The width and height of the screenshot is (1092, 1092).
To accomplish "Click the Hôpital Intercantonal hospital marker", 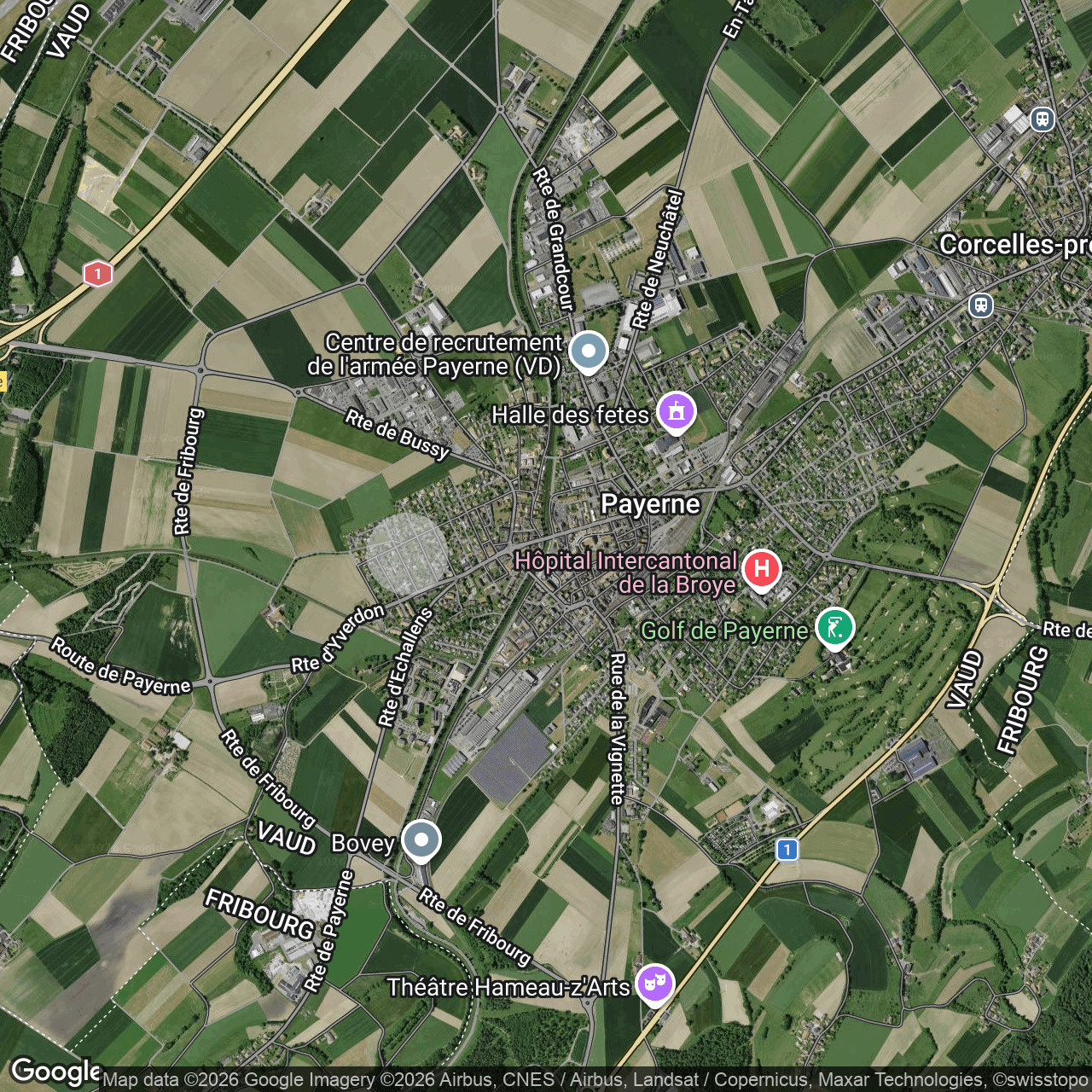I will (x=762, y=568).
